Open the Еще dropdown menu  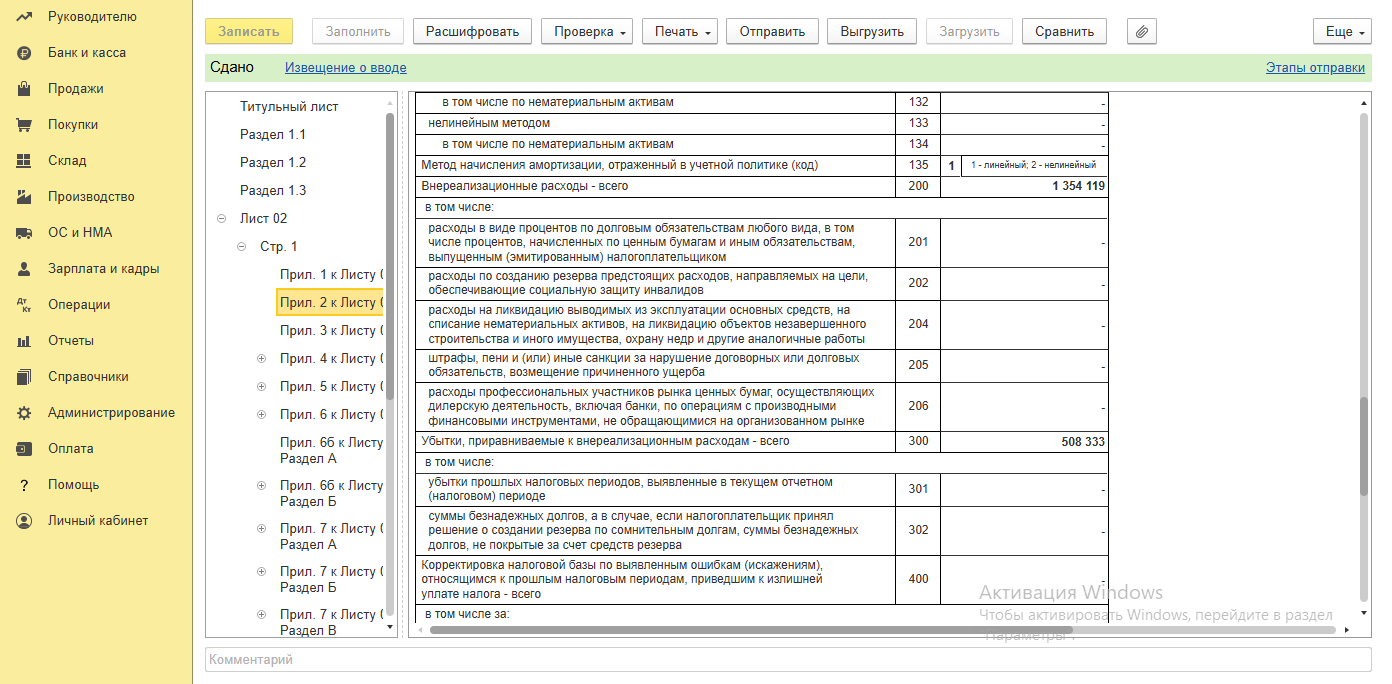[x=1341, y=32]
